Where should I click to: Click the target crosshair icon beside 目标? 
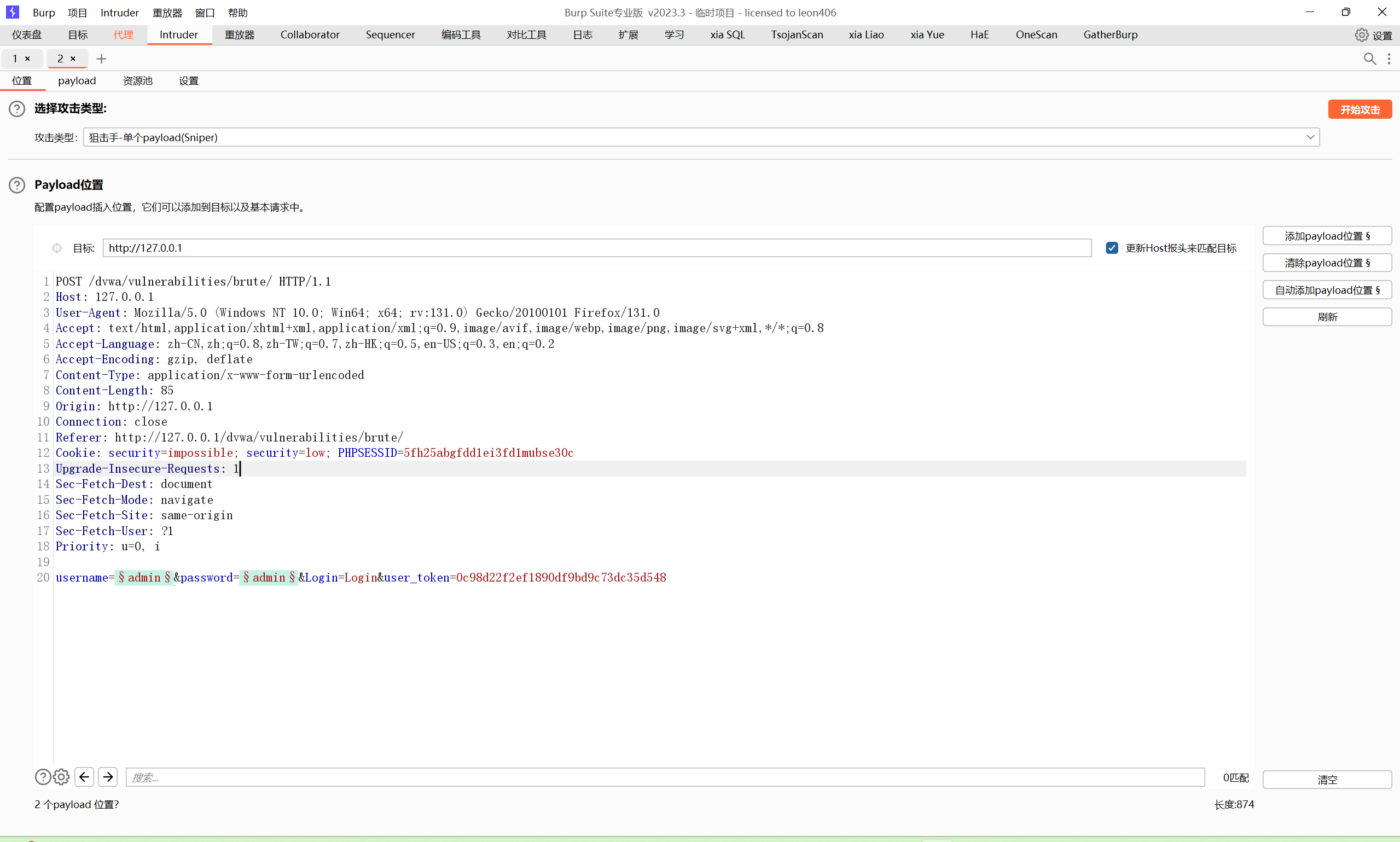(57, 248)
